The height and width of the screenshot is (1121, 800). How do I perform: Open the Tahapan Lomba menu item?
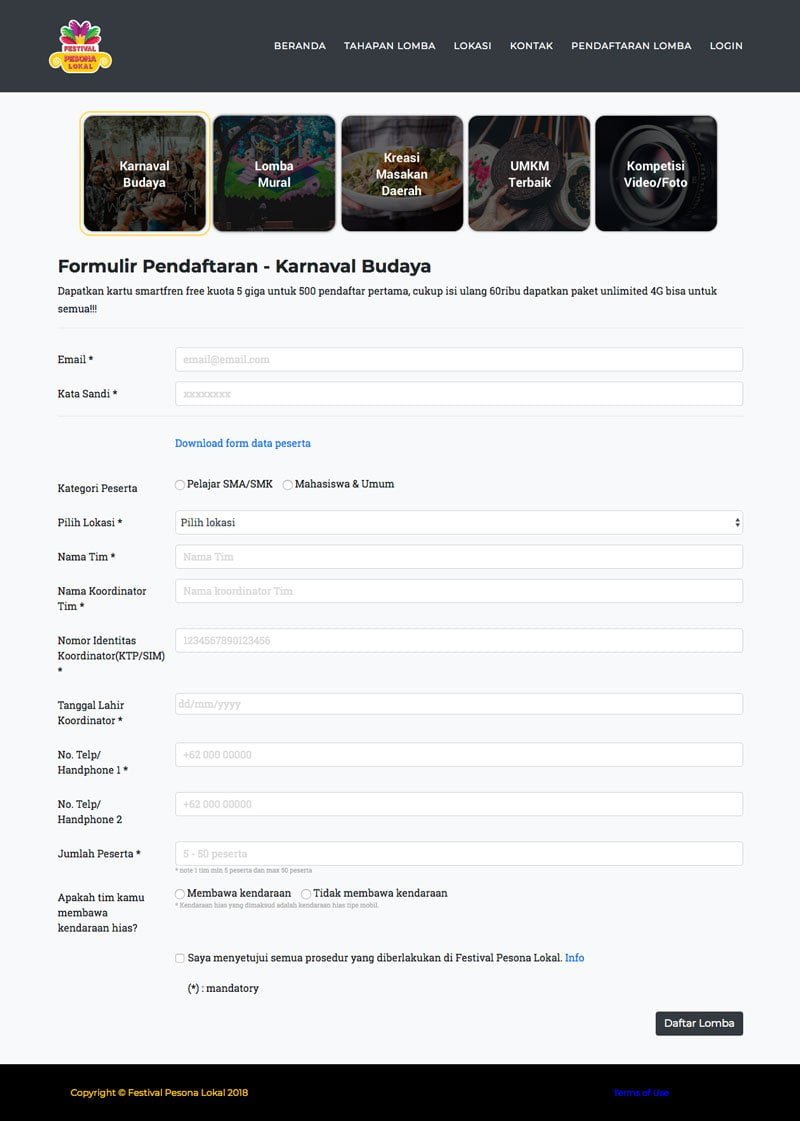pyautogui.click(x=390, y=46)
